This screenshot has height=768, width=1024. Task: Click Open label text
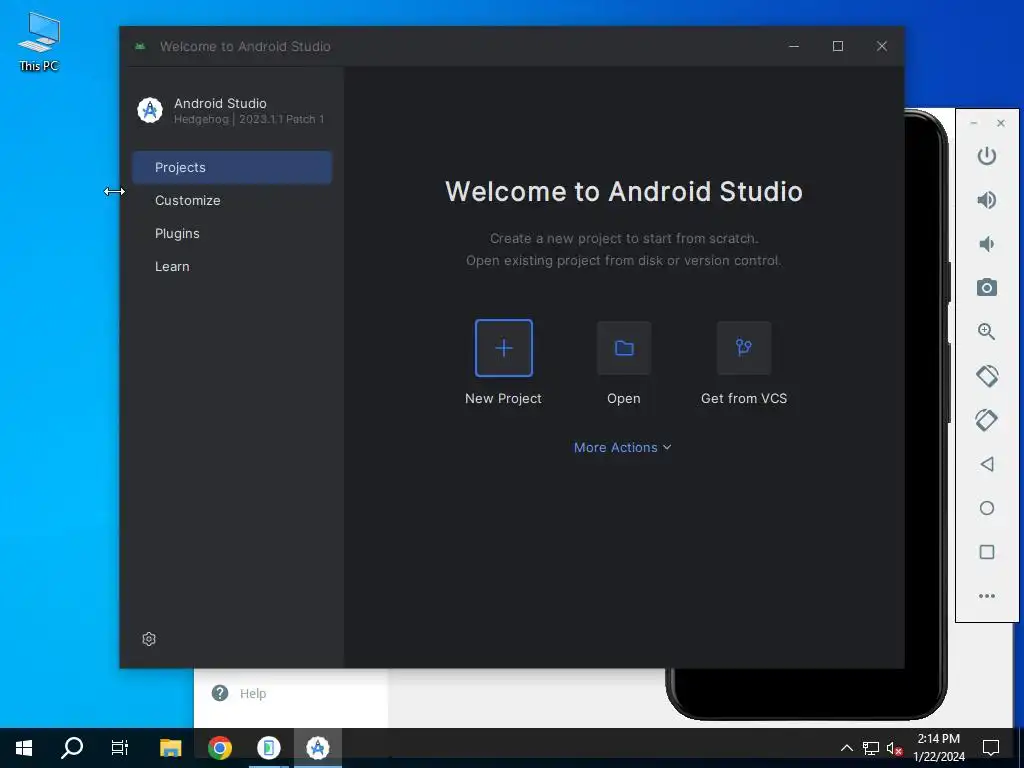(624, 398)
